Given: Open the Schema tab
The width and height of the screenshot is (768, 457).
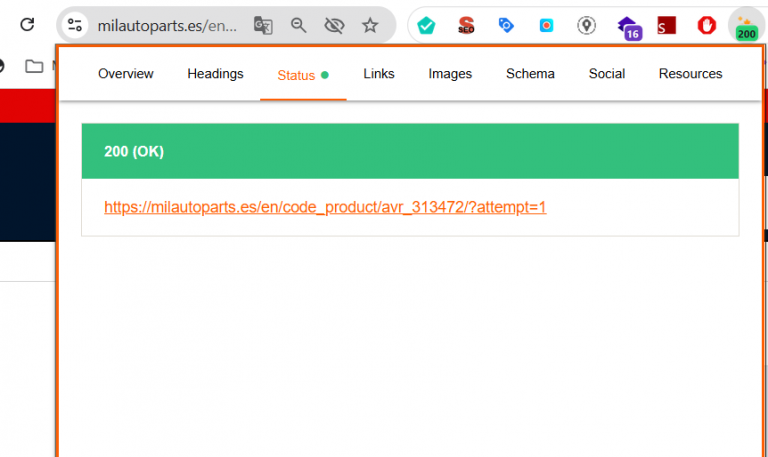Looking at the screenshot, I should coord(530,73).
